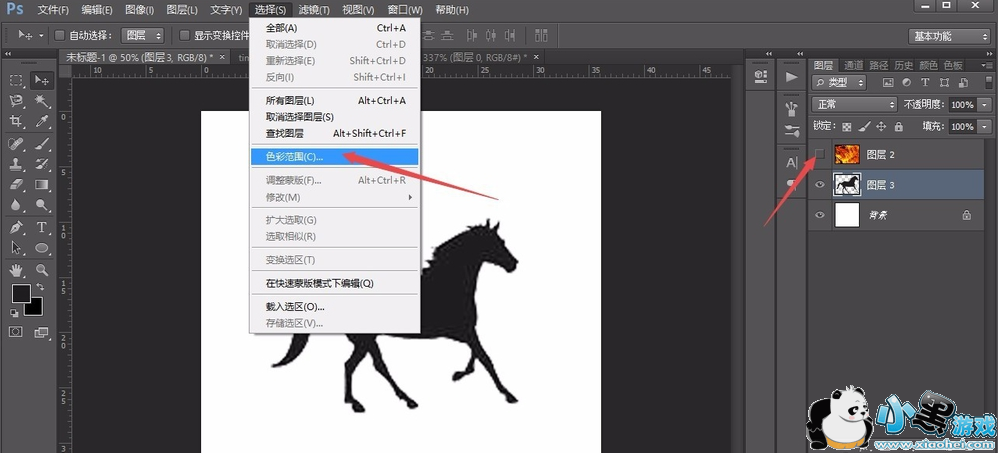Open the 滤镜(T) menu in menu bar

point(314,10)
